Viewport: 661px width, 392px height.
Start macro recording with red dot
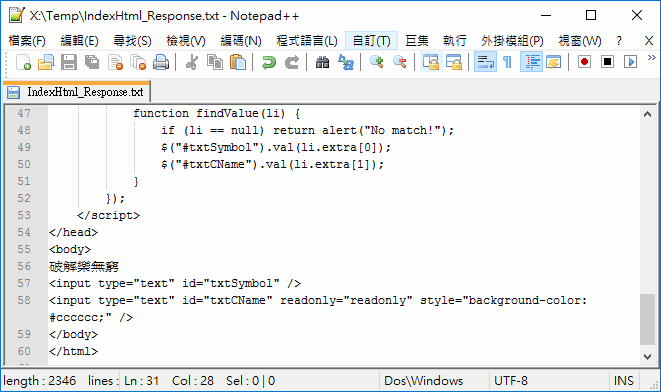coord(584,62)
